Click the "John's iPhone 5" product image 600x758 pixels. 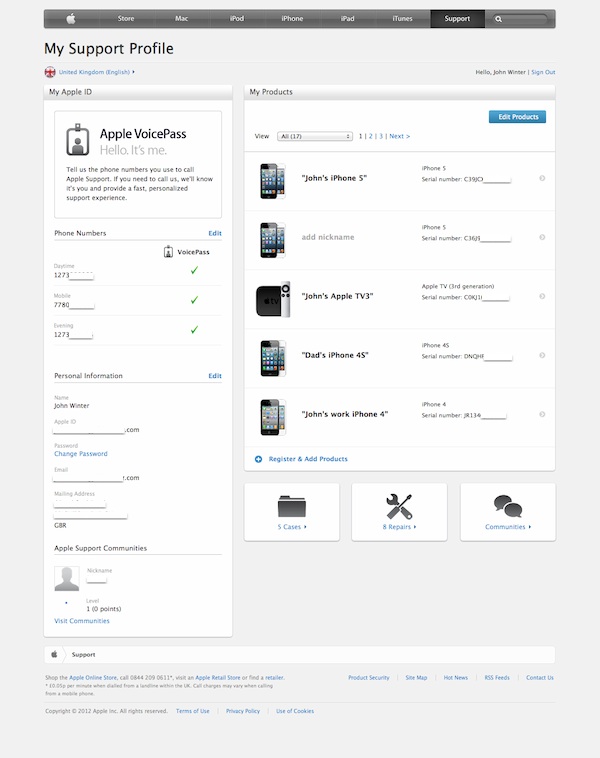coord(273,181)
